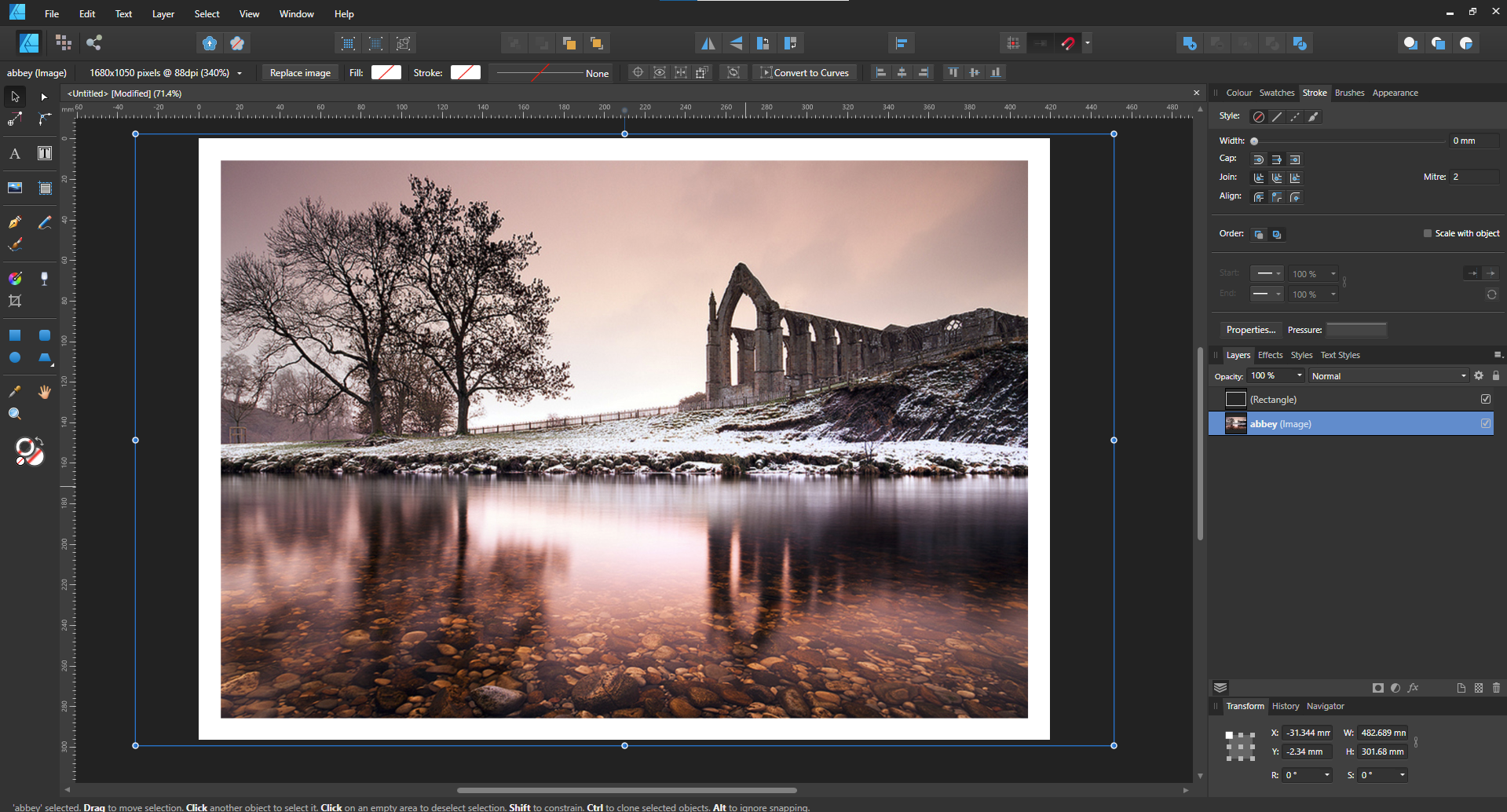Hide the abbey image layer
The height and width of the screenshot is (812, 1507).
click(1486, 424)
